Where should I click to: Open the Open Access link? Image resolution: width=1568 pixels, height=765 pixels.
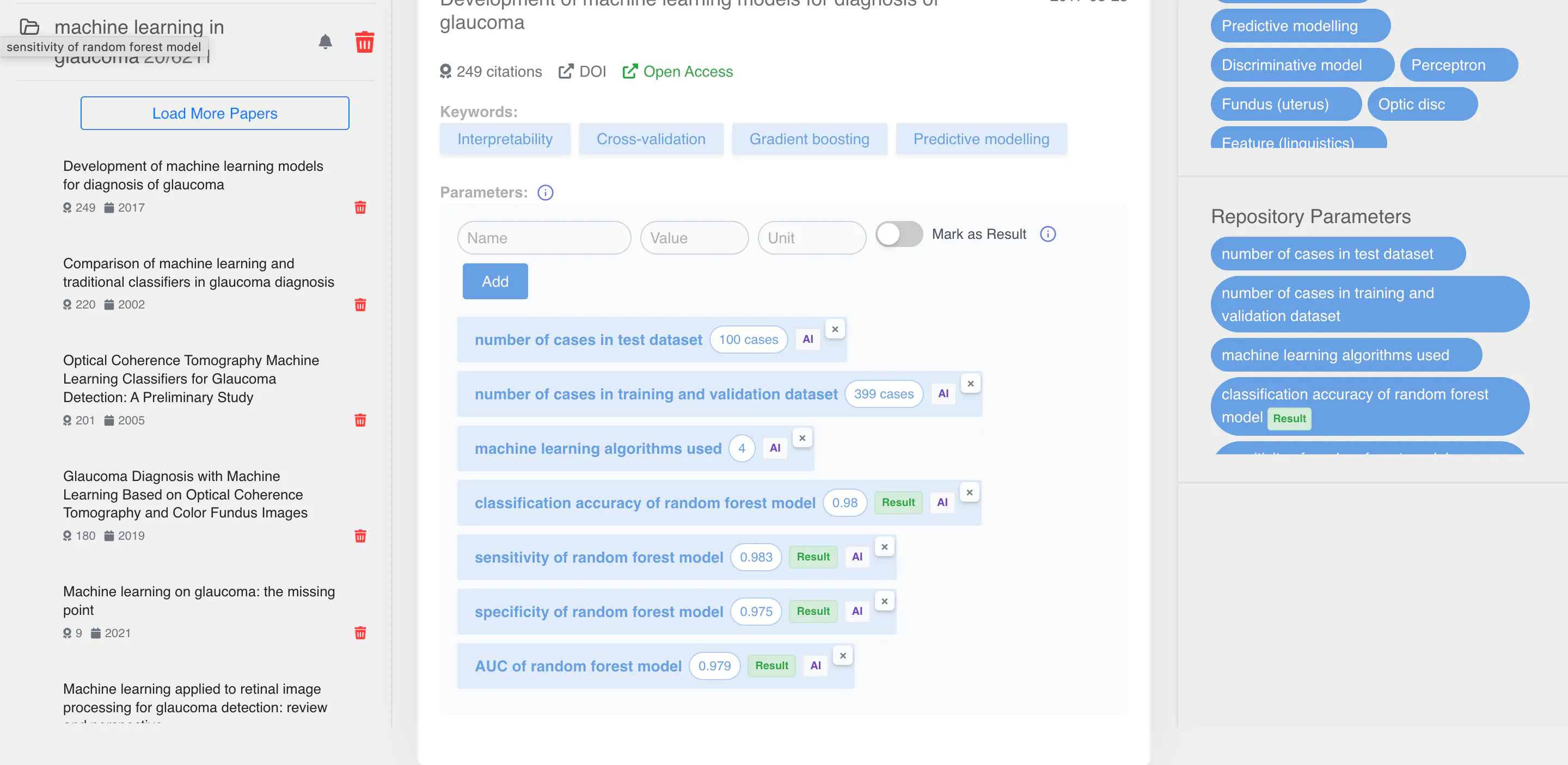(x=677, y=72)
